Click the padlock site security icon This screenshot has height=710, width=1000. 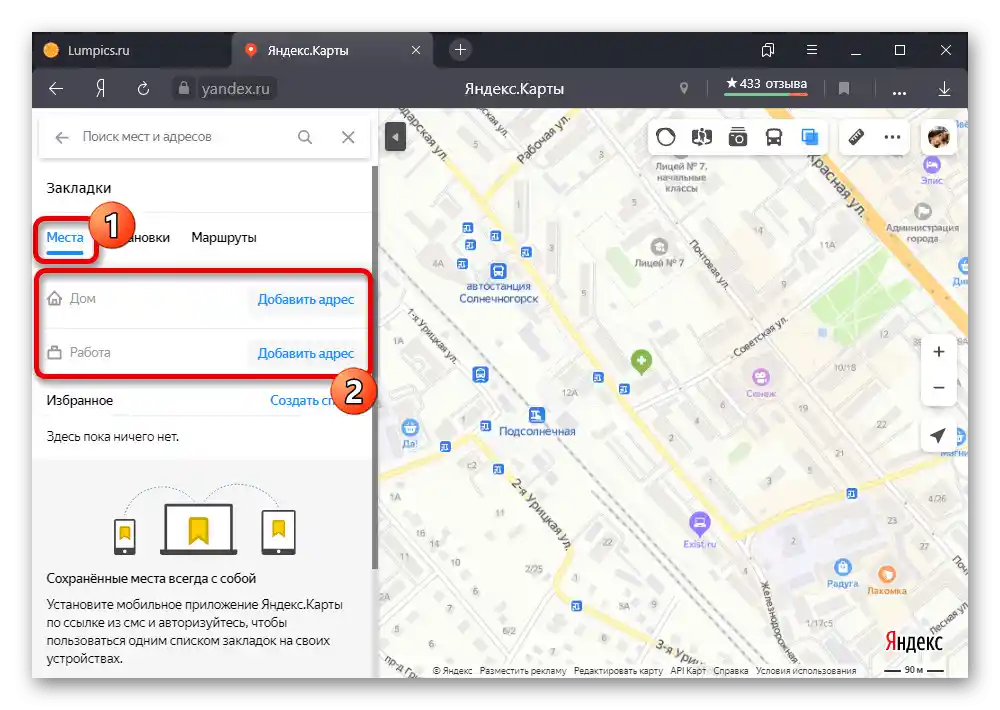(184, 88)
